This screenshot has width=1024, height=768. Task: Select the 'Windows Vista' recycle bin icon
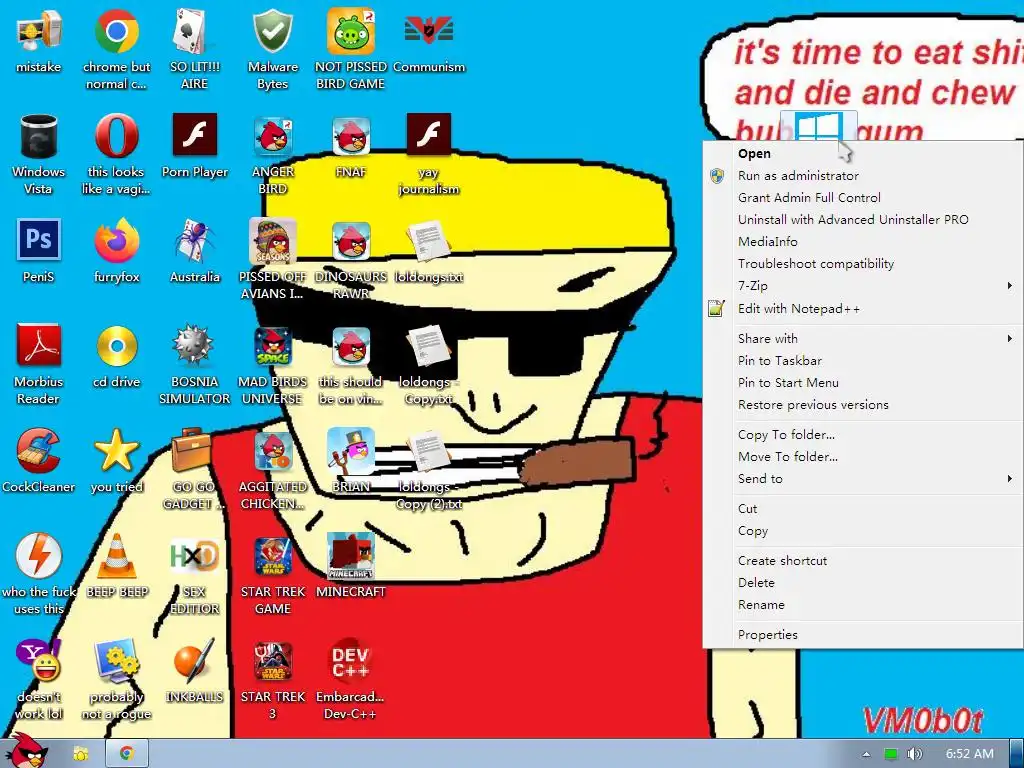pyautogui.click(x=39, y=136)
